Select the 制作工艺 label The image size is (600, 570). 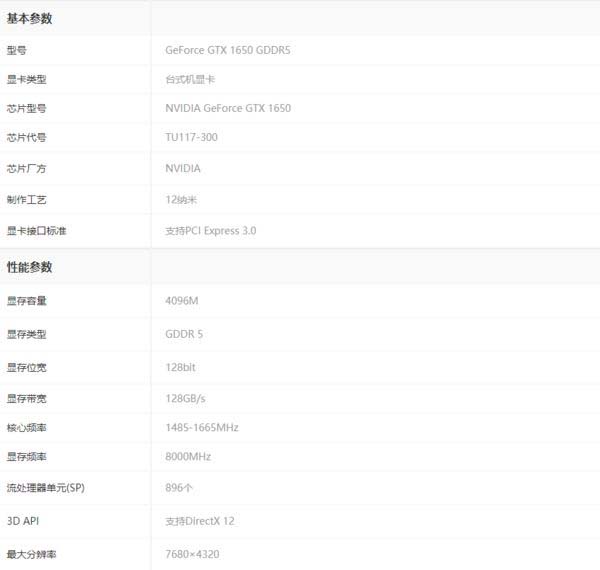point(26,200)
